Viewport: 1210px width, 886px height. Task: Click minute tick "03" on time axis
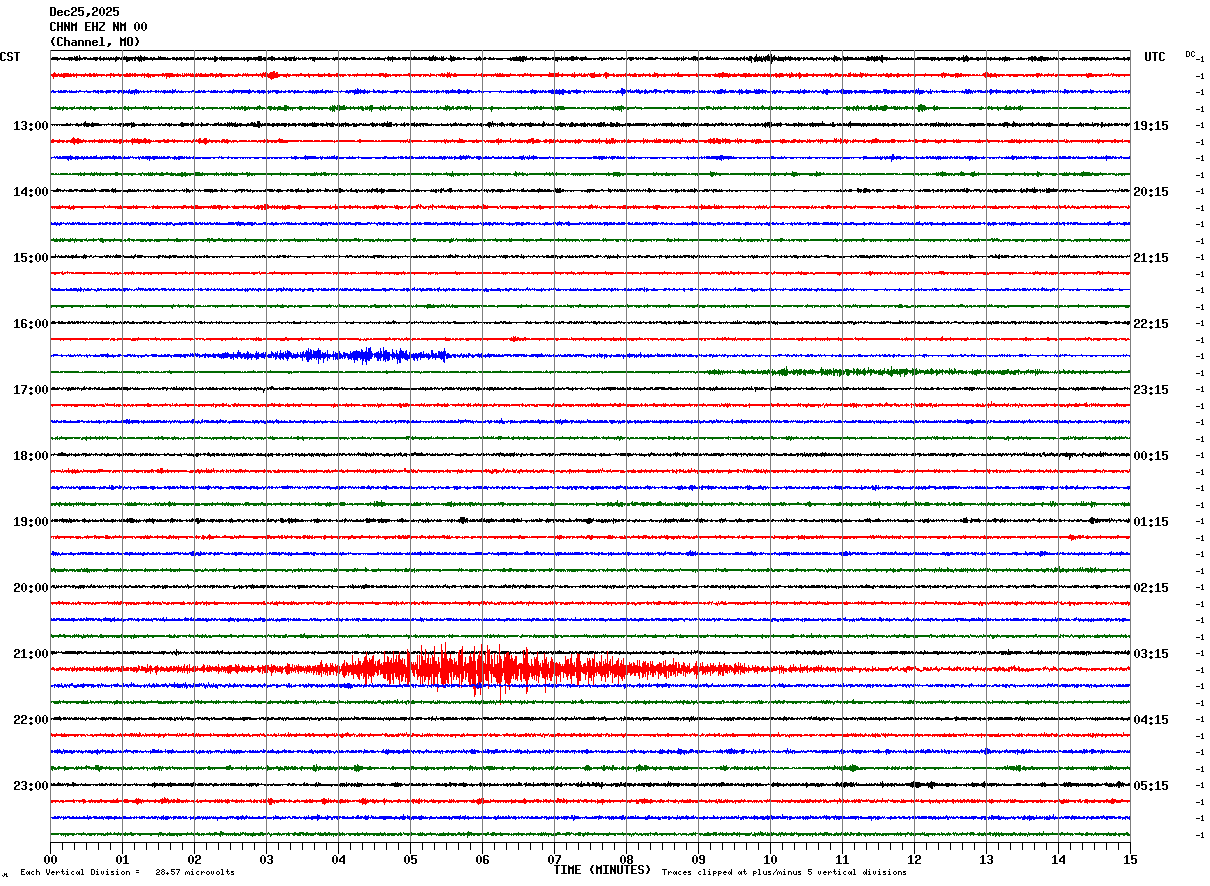click(x=266, y=859)
